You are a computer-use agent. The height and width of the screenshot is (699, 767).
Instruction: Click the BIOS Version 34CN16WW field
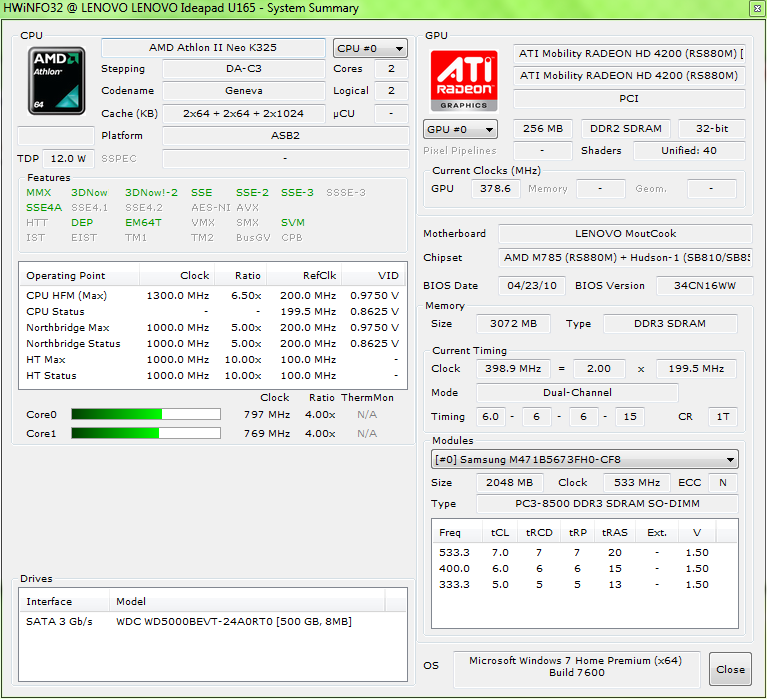[704, 286]
